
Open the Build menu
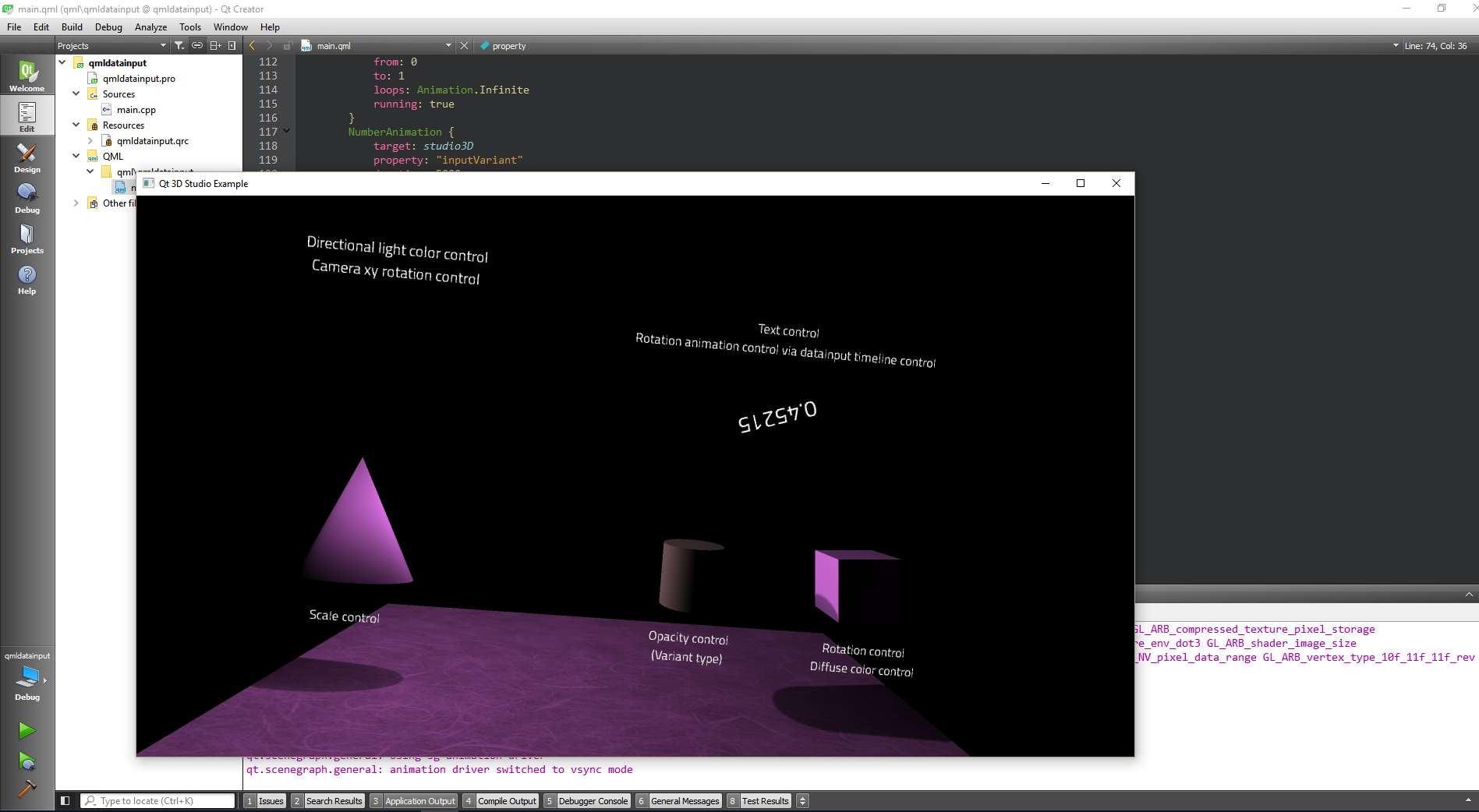72,27
